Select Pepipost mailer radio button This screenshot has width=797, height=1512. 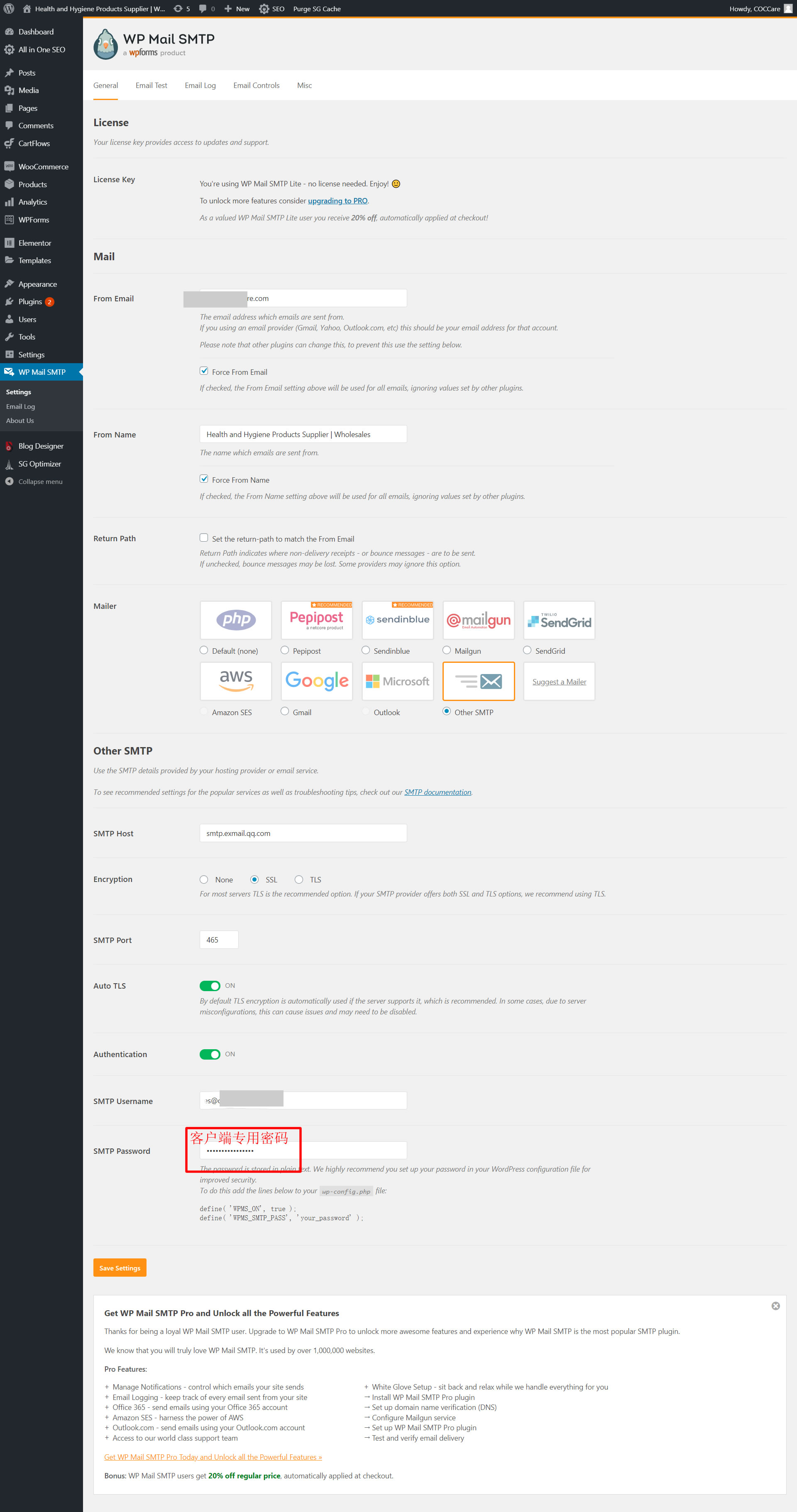(x=285, y=650)
